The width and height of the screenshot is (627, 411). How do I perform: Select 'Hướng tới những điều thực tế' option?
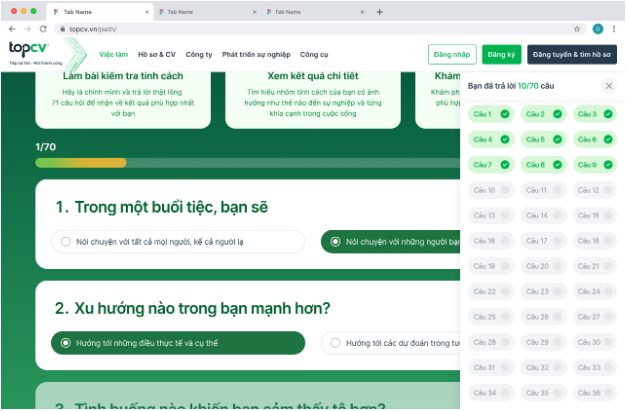pyautogui.click(x=178, y=343)
